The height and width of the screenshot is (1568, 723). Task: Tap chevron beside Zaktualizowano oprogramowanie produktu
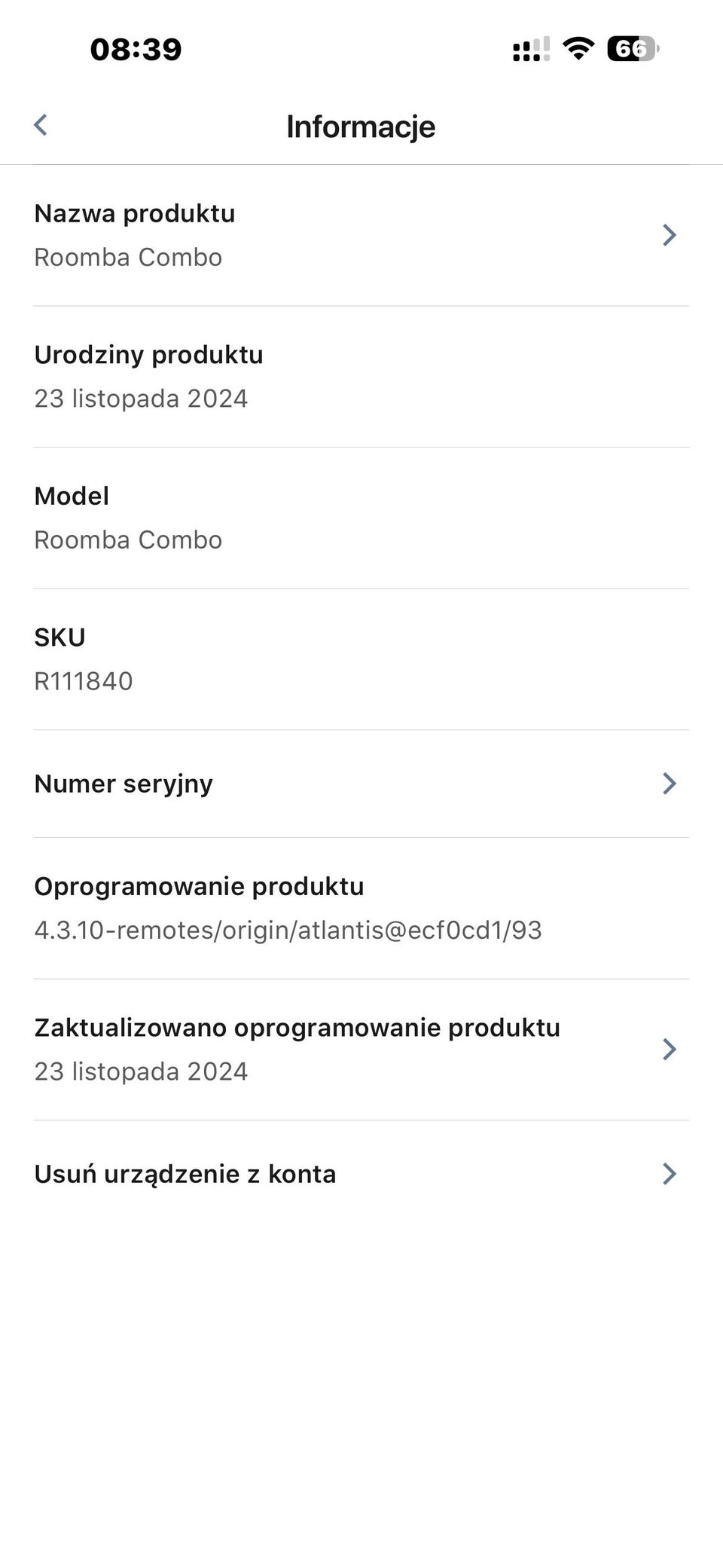coord(669,1049)
